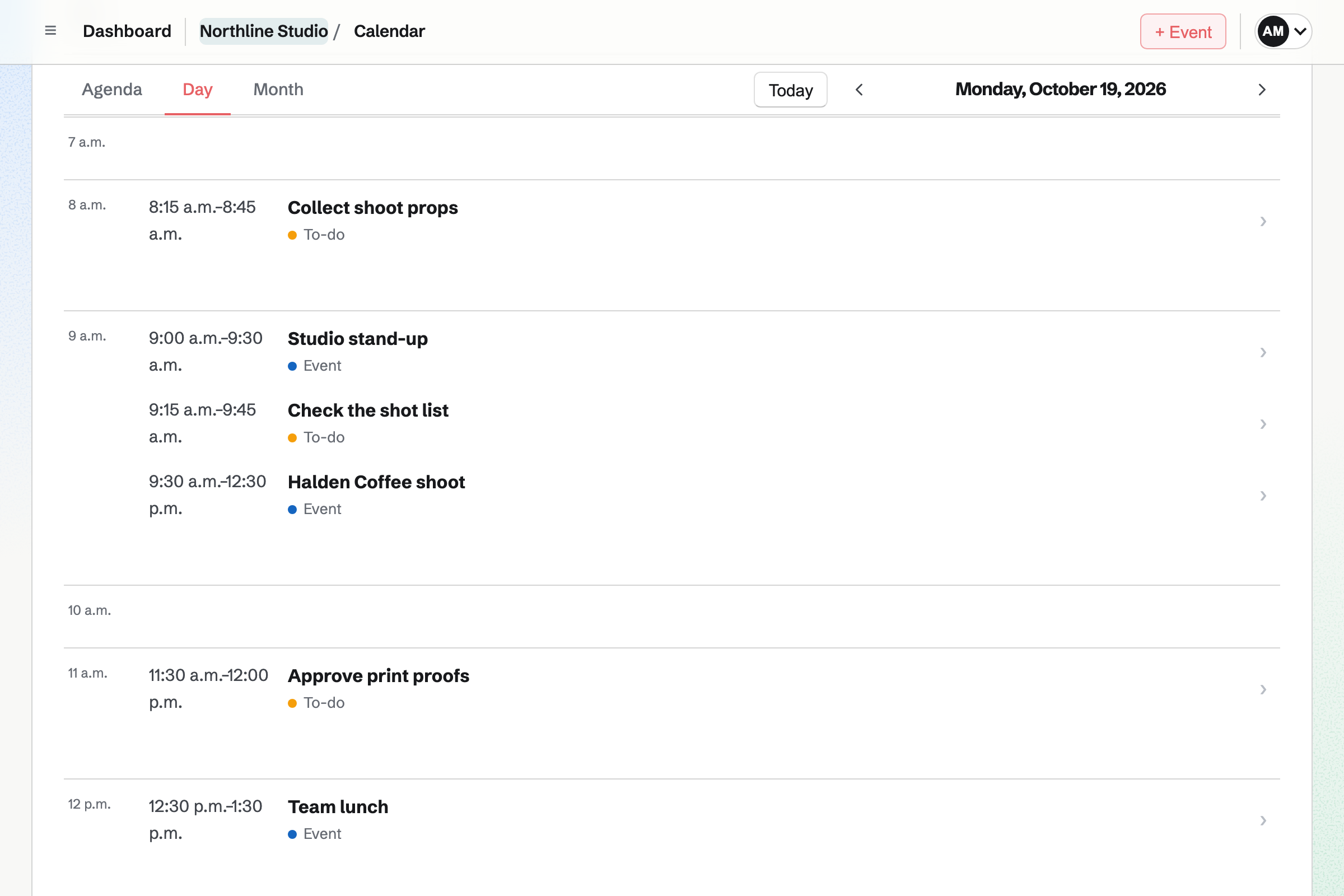The image size is (1344, 896).
Task: Expand Collect shoot props row chevron
Action: pyautogui.click(x=1263, y=221)
